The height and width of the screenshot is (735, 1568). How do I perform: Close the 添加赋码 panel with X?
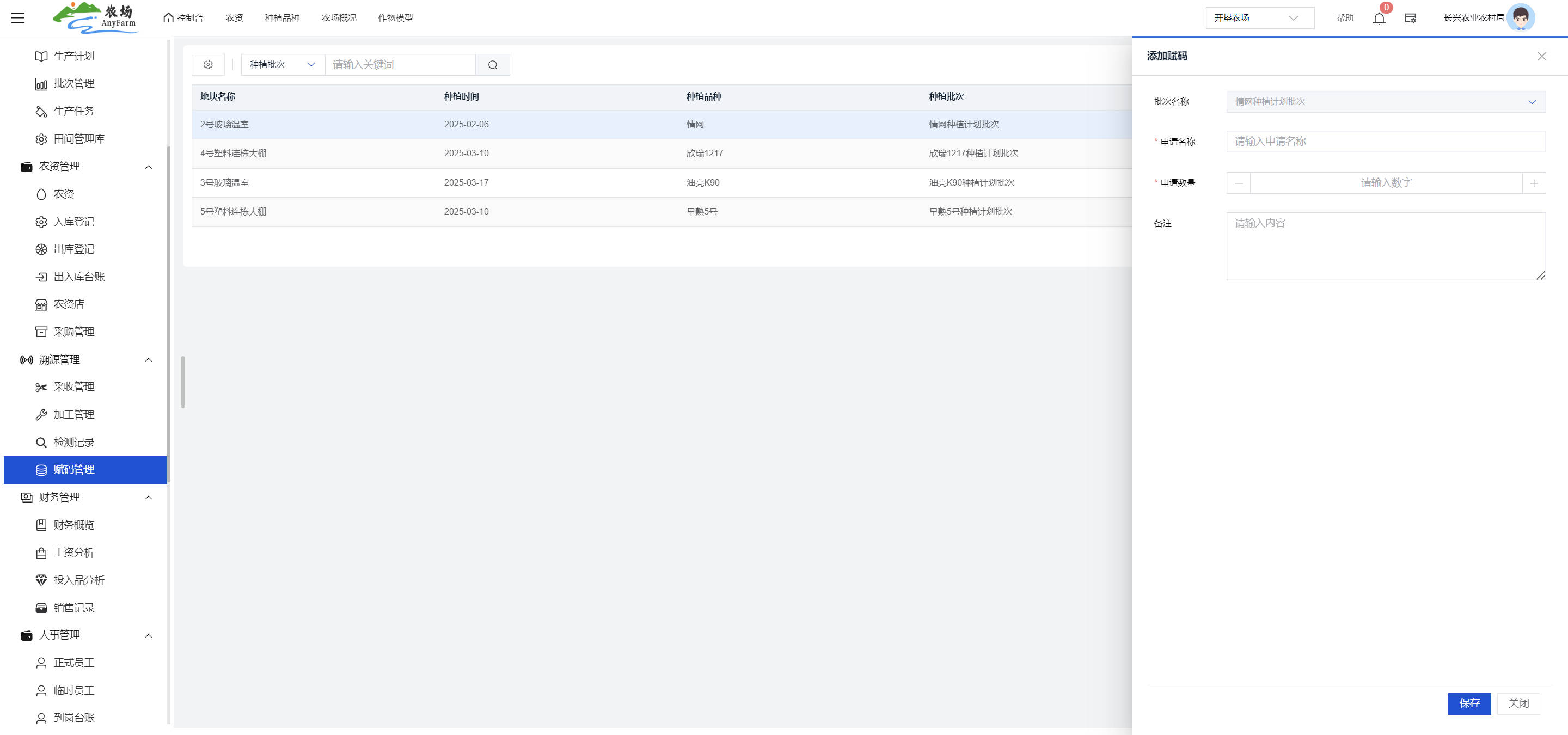pos(1541,56)
